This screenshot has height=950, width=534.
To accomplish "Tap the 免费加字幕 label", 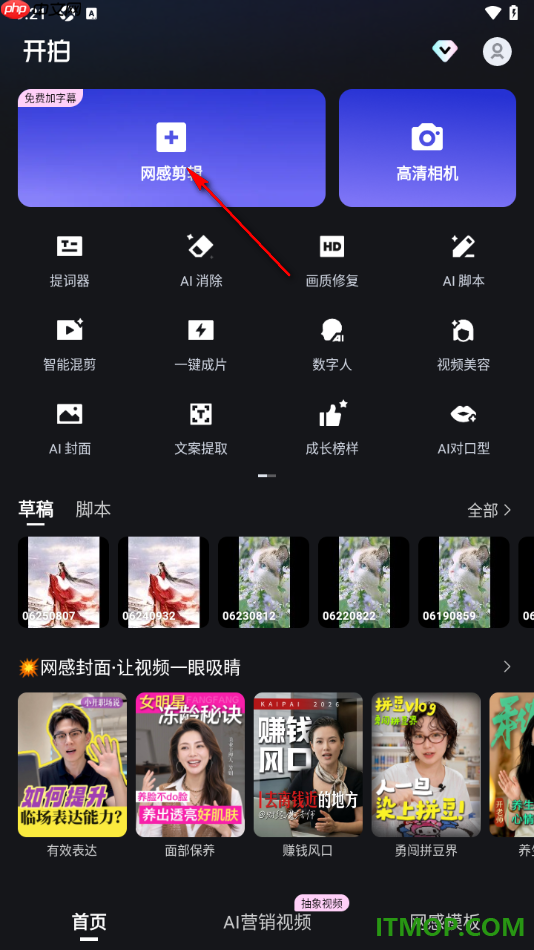I will click(x=50, y=98).
